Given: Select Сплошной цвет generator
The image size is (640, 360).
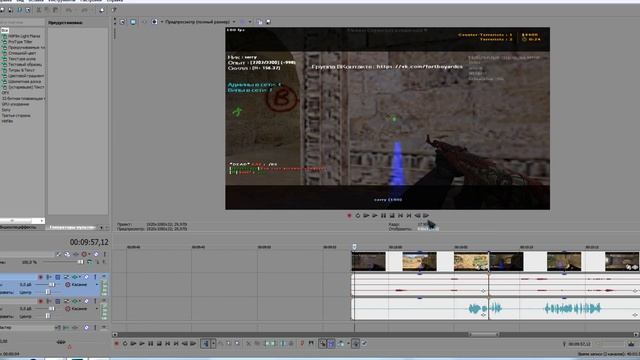Looking at the screenshot, I should coord(22,53).
